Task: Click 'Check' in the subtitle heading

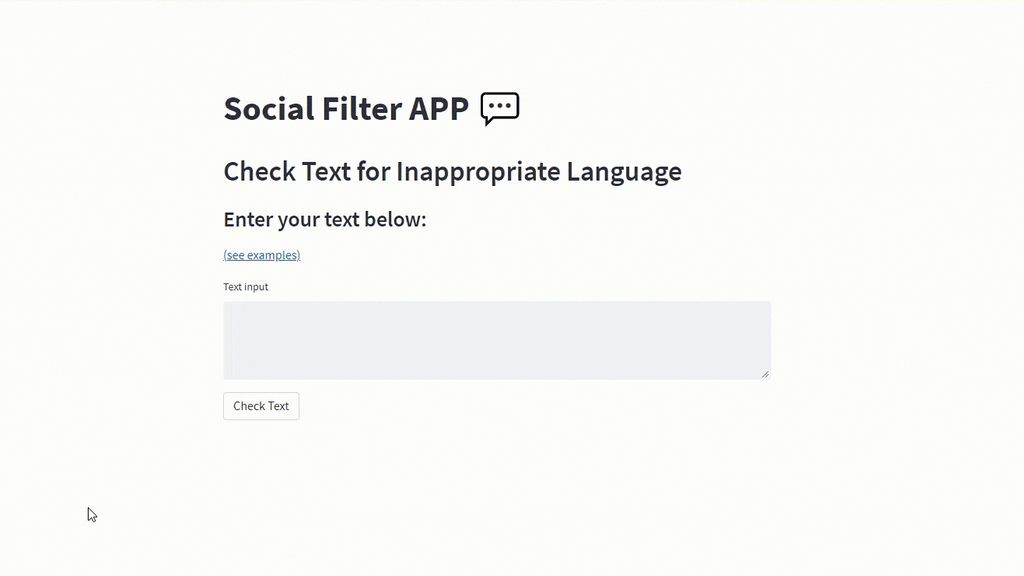Action: (x=259, y=172)
